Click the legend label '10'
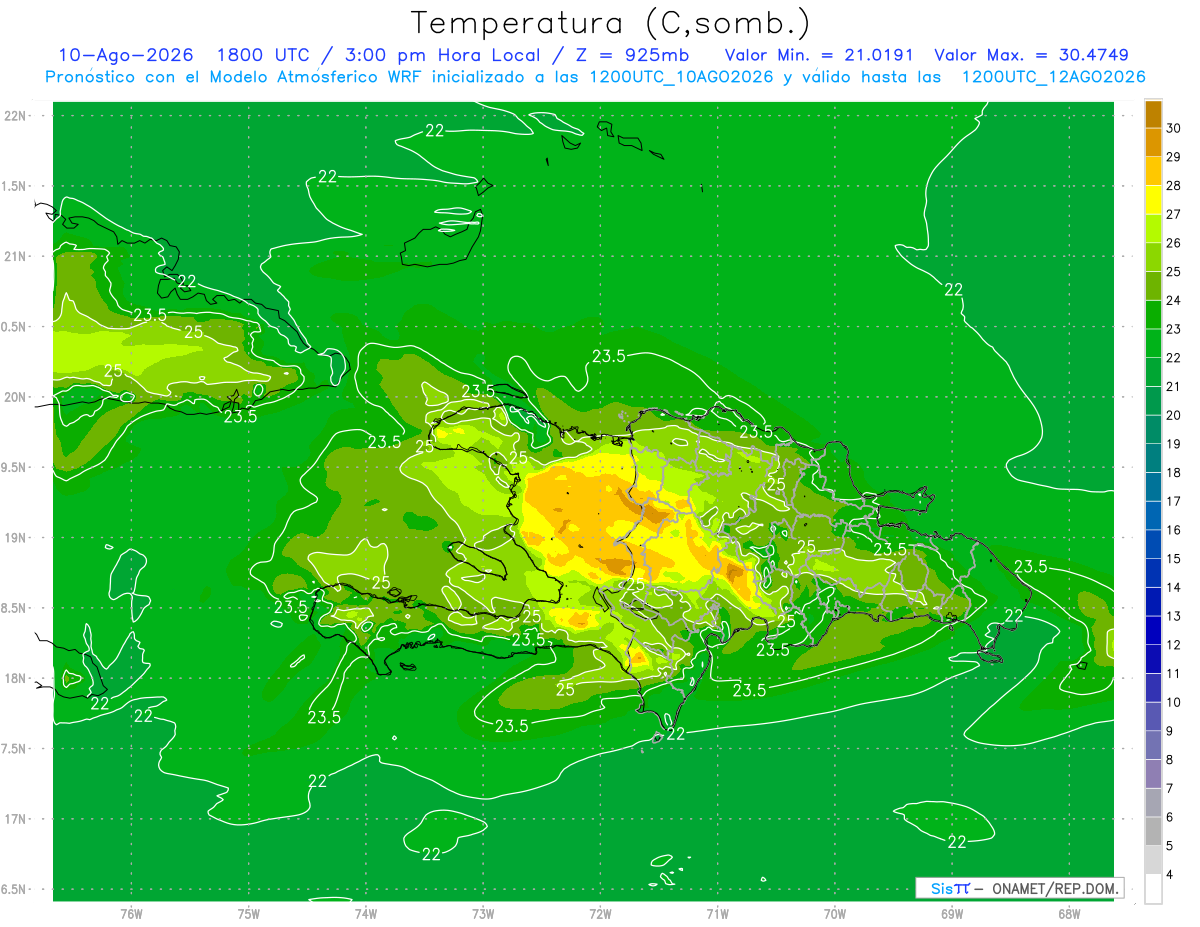 (x=1173, y=702)
